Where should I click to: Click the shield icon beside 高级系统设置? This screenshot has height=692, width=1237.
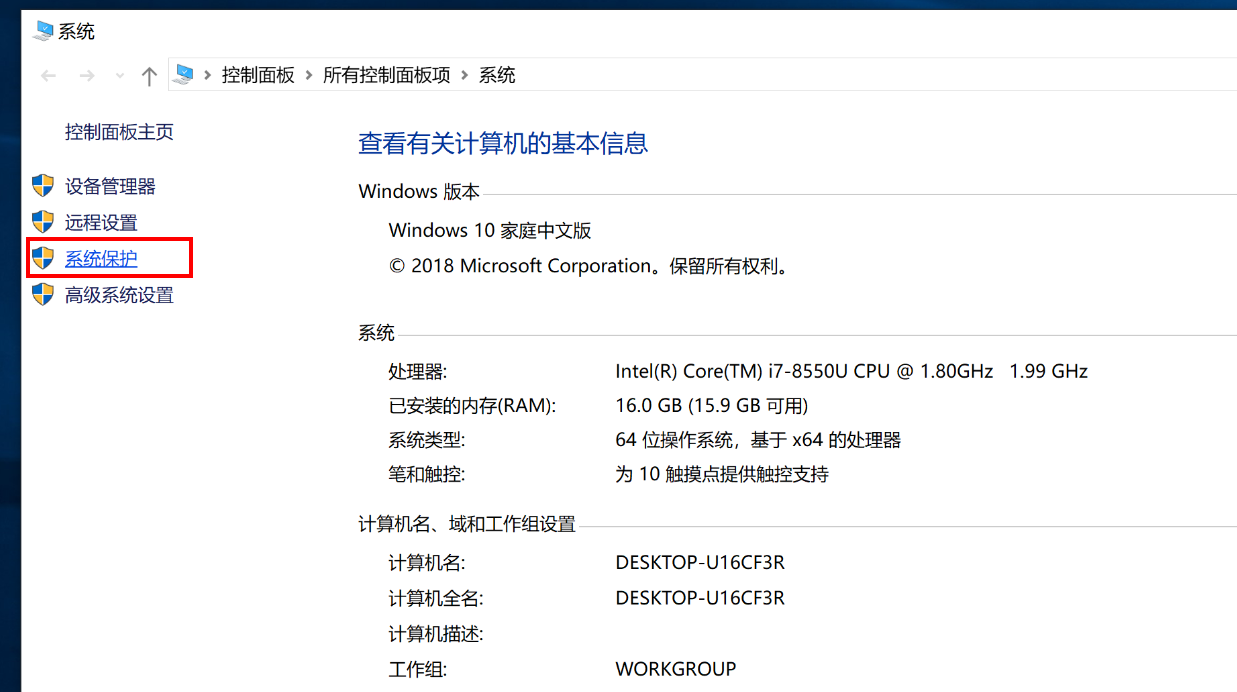[x=42, y=294]
